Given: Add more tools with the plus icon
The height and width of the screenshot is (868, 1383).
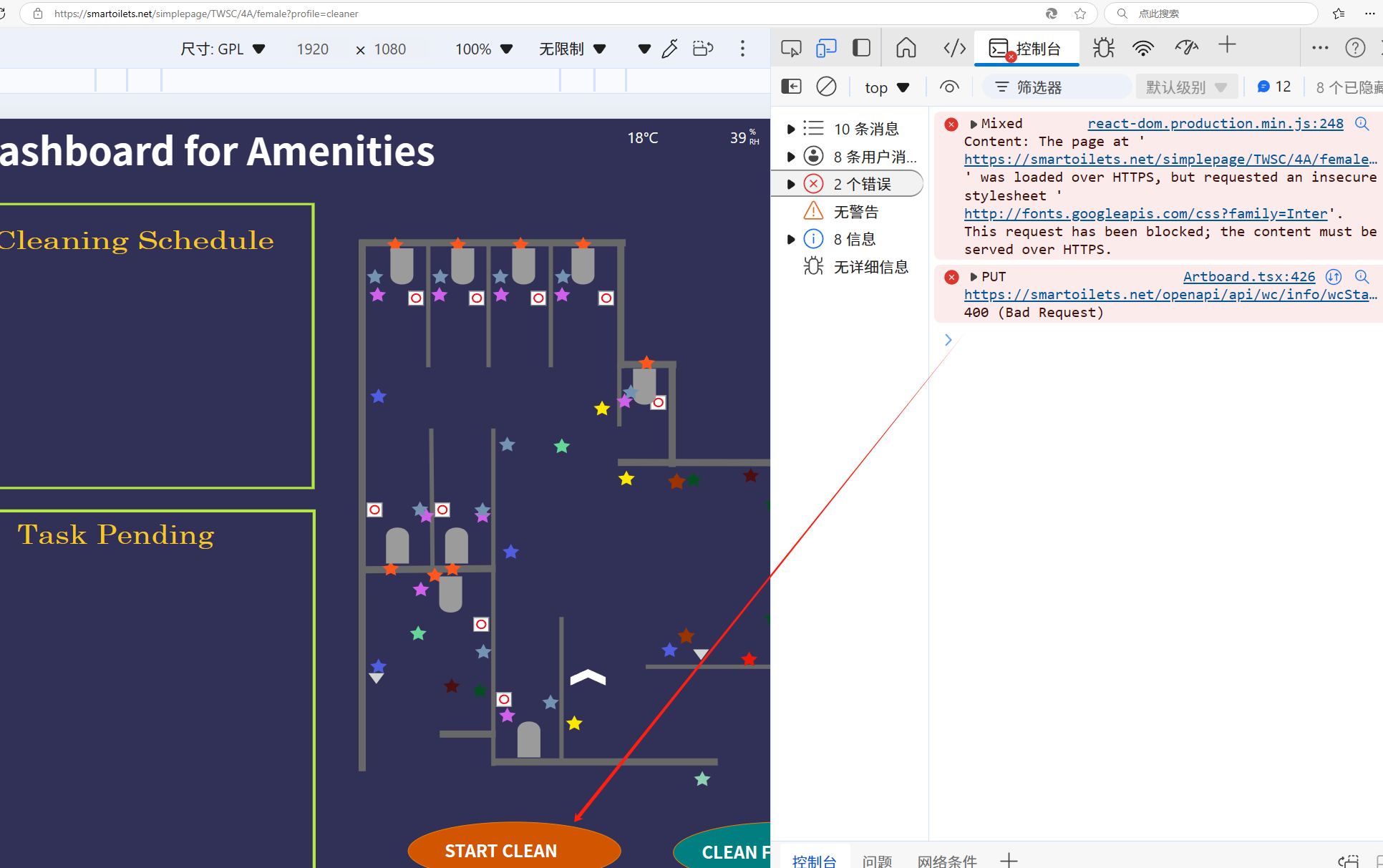Looking at the screenshot, I should coord(1227,45).
